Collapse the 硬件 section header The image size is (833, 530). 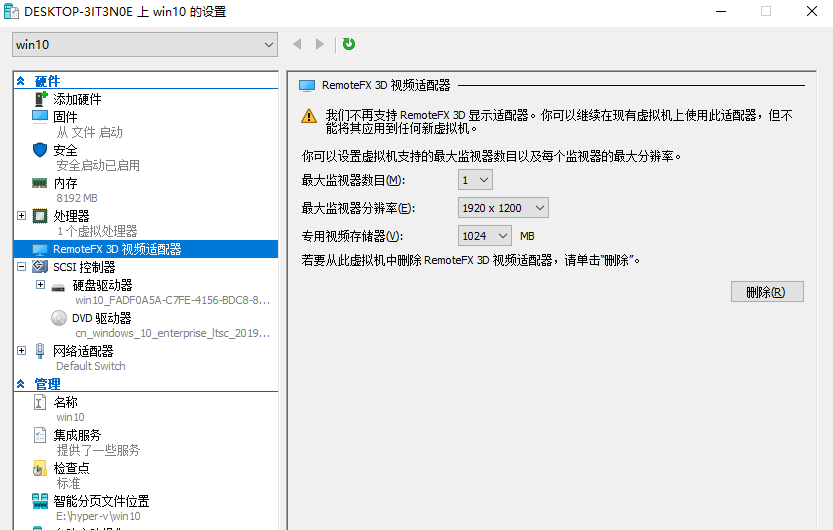20,81
